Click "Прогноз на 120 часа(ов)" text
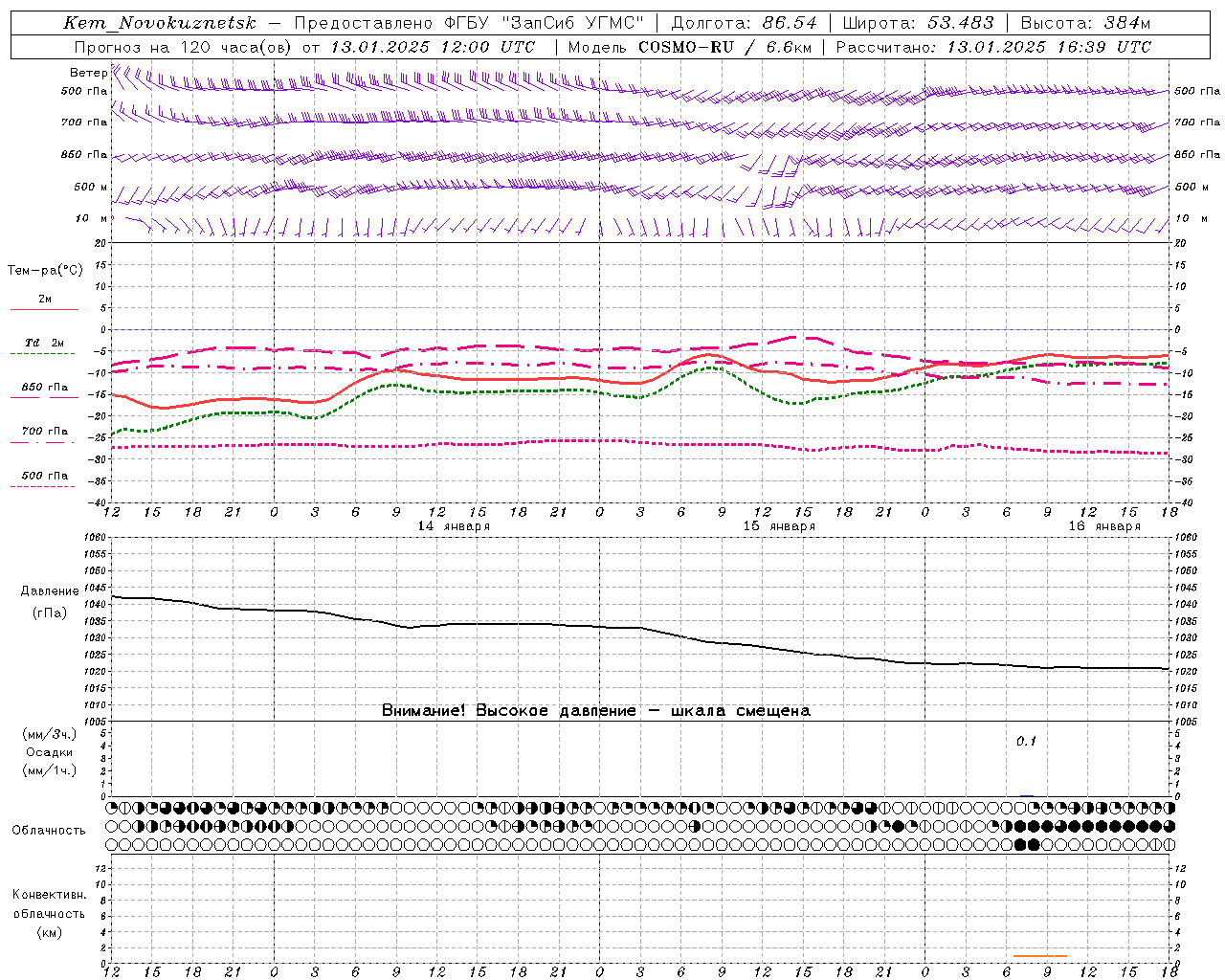The image size is (1225, 980). point(184,47)
